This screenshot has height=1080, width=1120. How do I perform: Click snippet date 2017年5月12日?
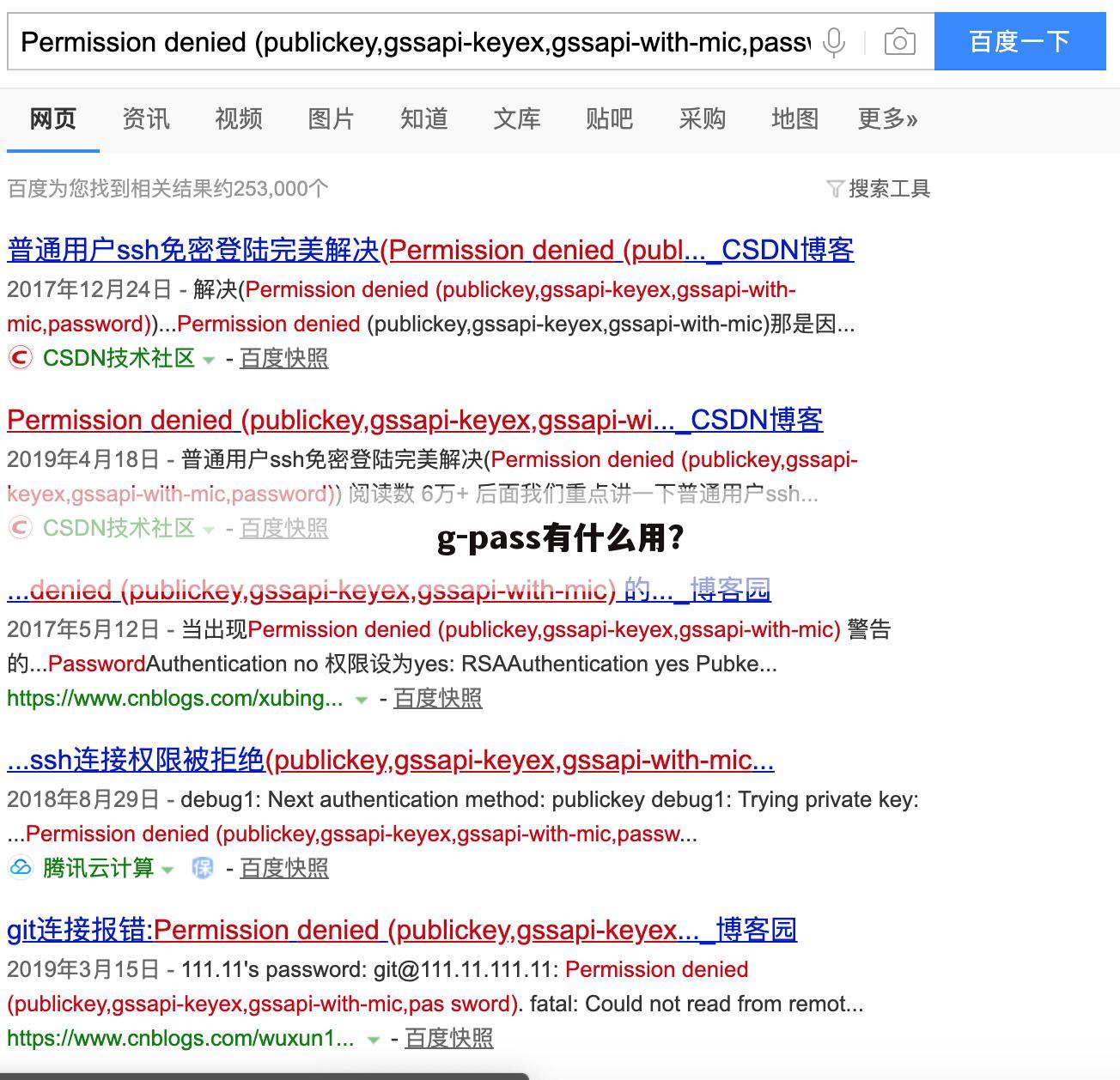tap(83, 629)
